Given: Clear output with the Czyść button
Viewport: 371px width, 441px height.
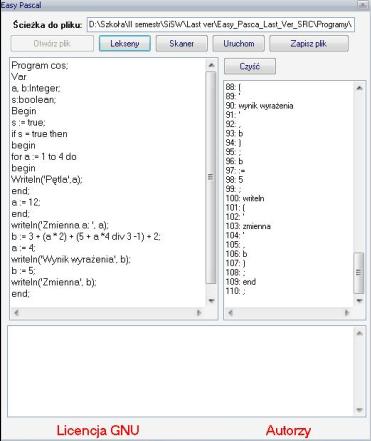Looking at the screenshot, I should pyautogui.click(x=250, y=66).
